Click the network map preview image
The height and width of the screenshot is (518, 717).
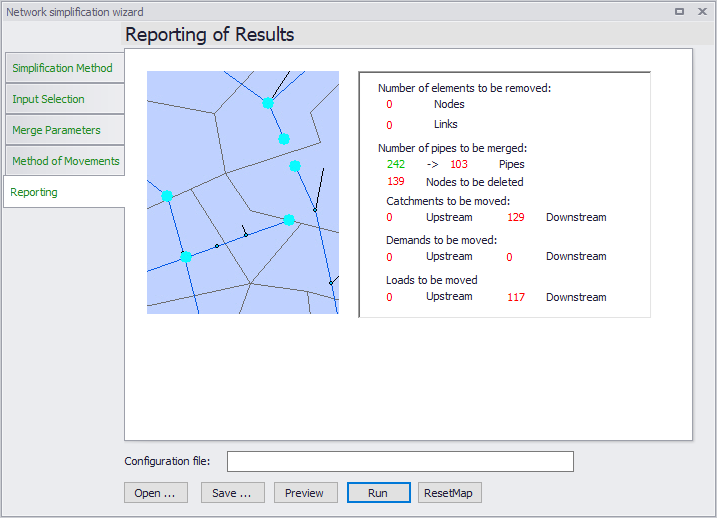(x=243, y=192)
